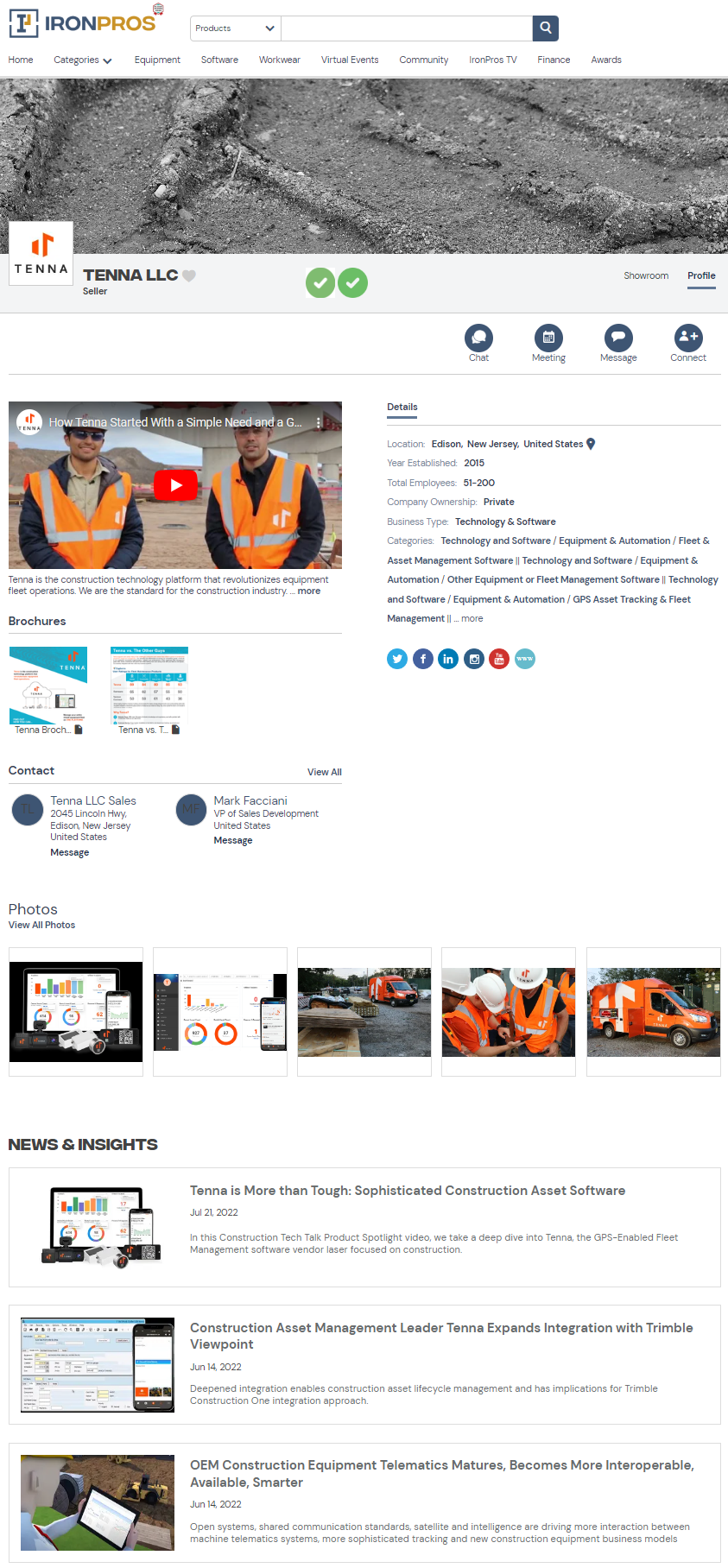
Task: Open Mark Facciani's contact name
Action: coord(250,801)
